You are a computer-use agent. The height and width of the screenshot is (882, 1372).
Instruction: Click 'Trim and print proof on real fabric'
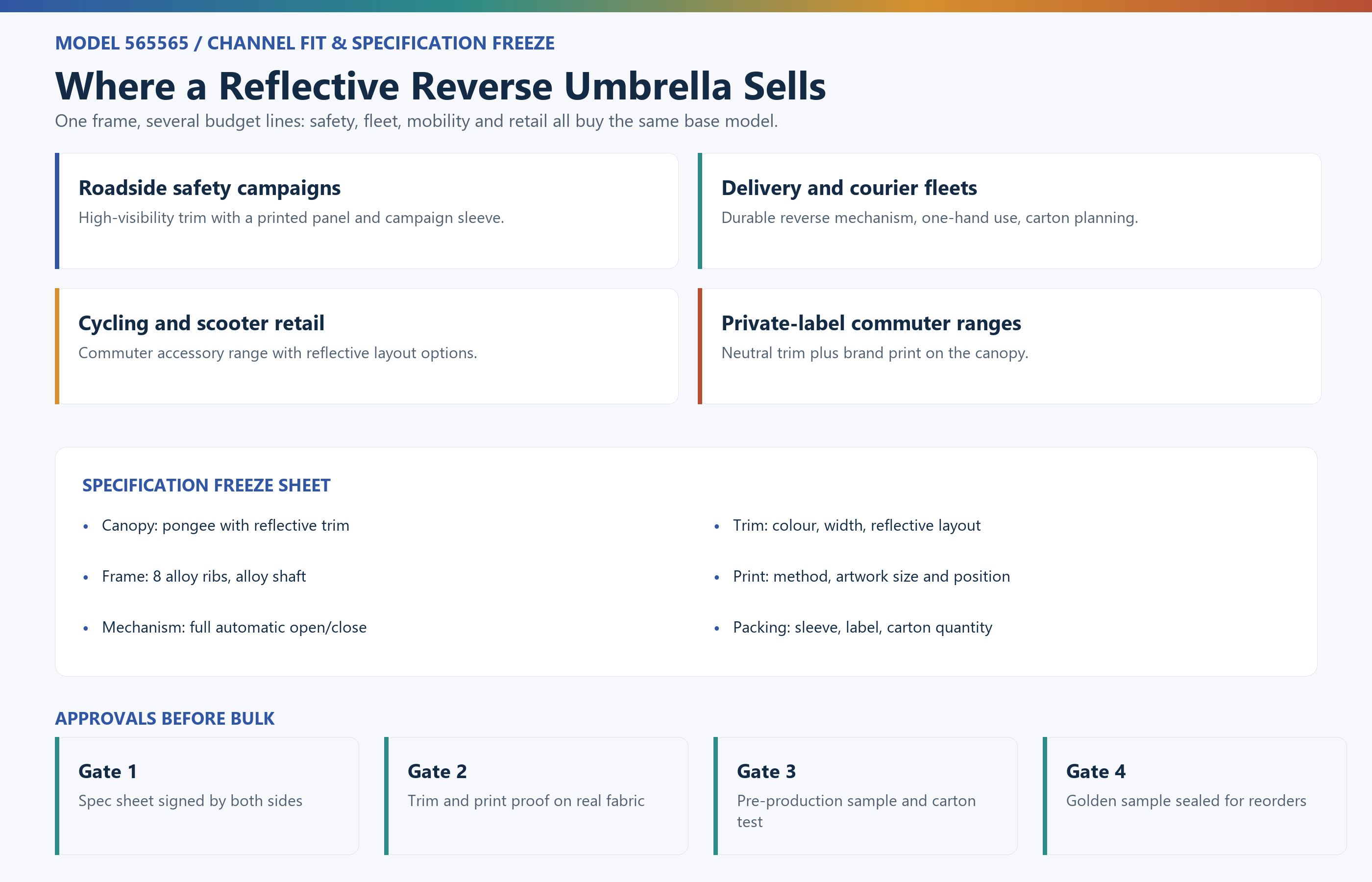(526, 801)
